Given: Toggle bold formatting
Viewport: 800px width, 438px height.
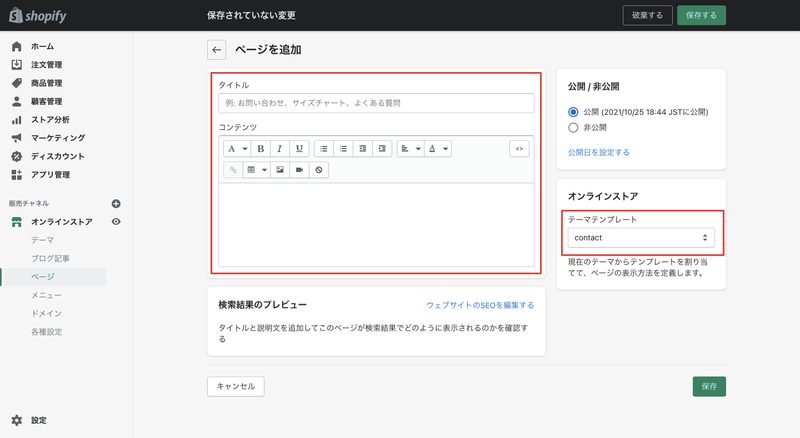Looking at the screenshot, I should click(x=260, y=149).
